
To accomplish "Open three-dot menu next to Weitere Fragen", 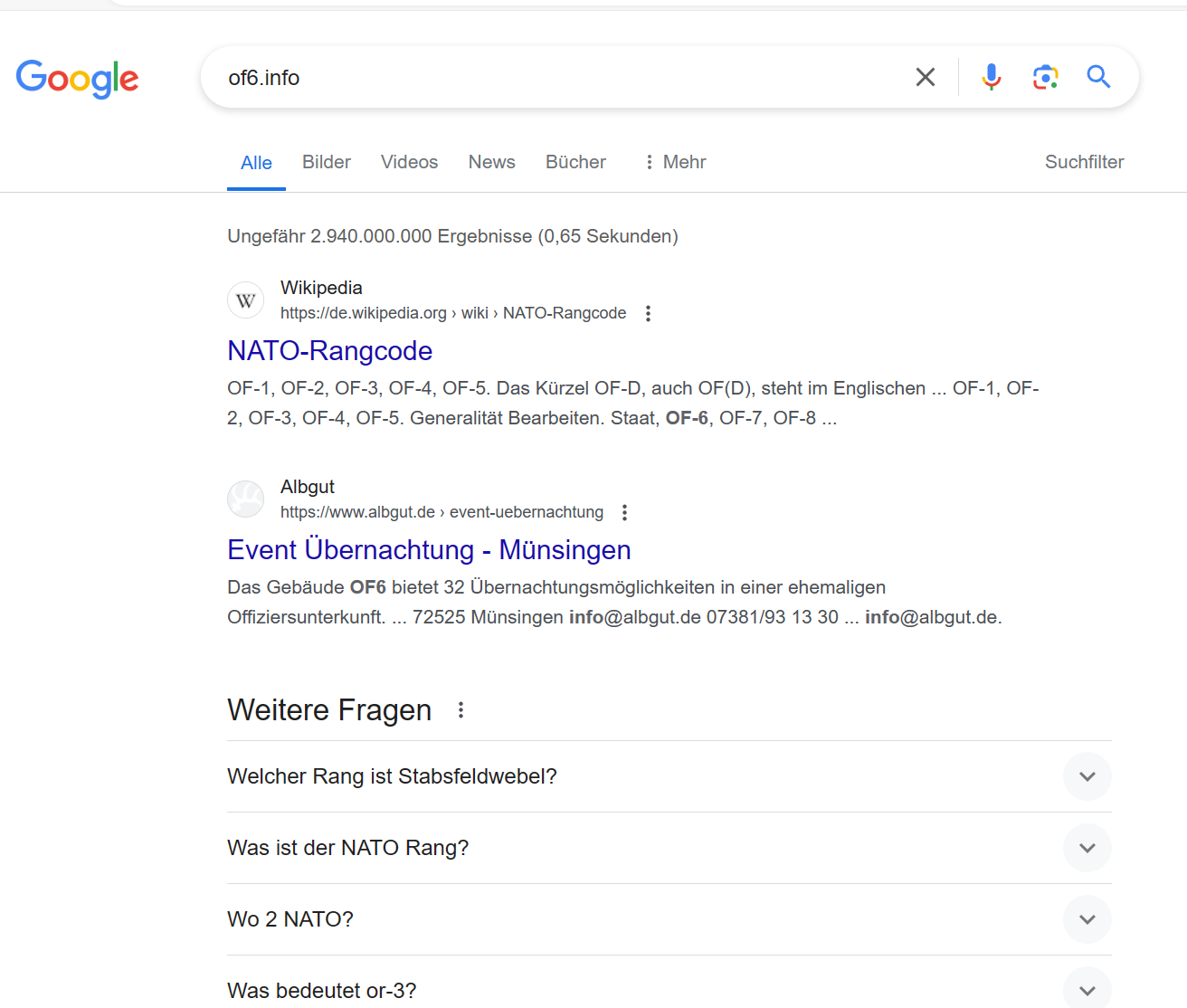I will (461, 710).
